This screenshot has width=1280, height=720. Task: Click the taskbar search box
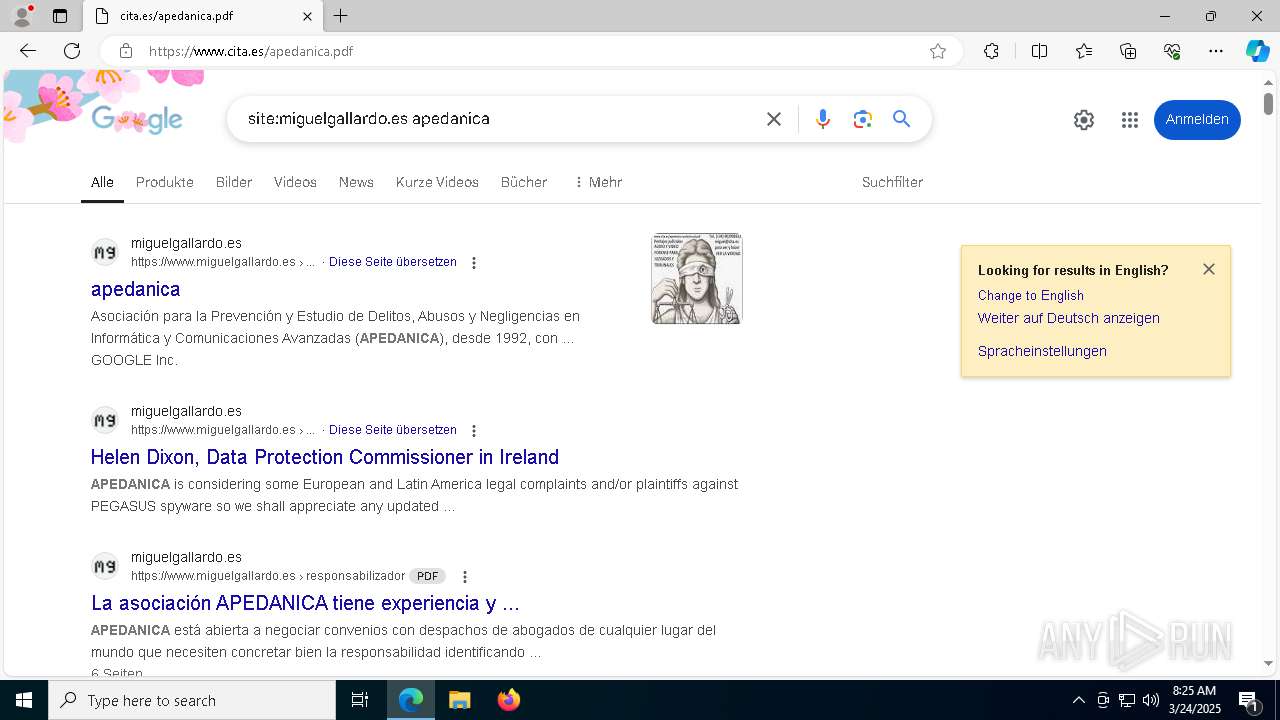pos(192,700)
